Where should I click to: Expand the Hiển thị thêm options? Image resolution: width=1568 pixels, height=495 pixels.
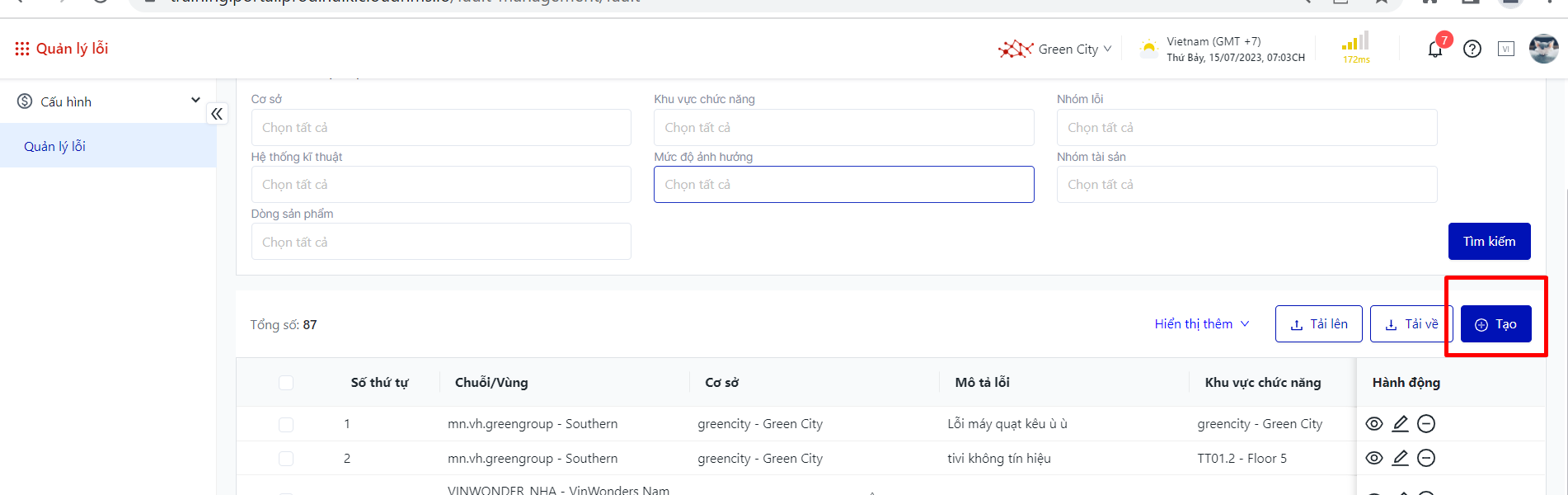(x=1201, y=324)
